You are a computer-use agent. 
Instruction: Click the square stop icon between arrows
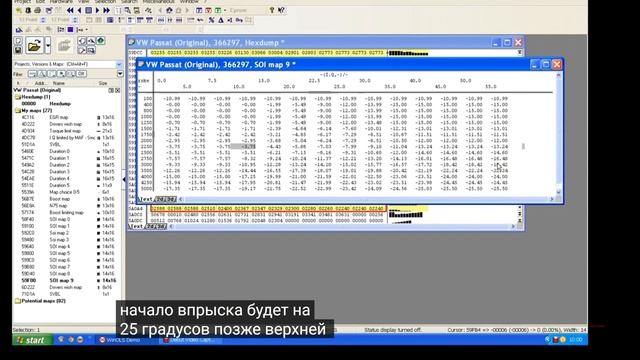click(x=89, y=10)
